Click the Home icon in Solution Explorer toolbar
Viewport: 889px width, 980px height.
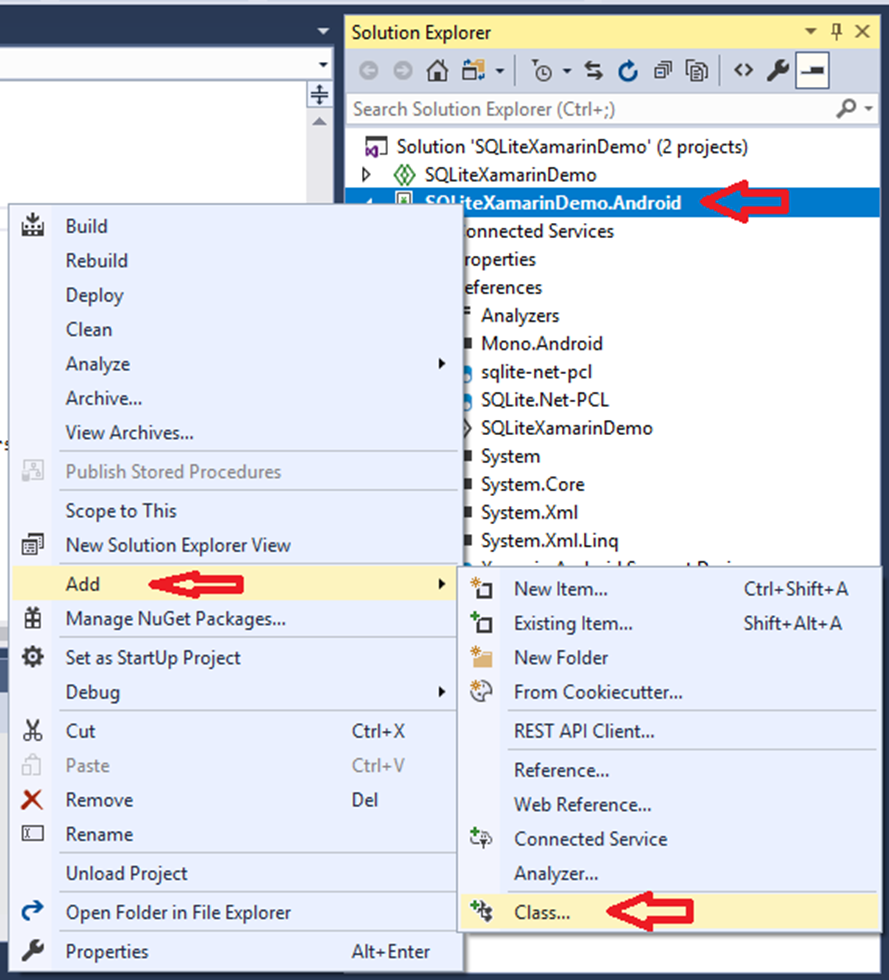click(437, 71)
